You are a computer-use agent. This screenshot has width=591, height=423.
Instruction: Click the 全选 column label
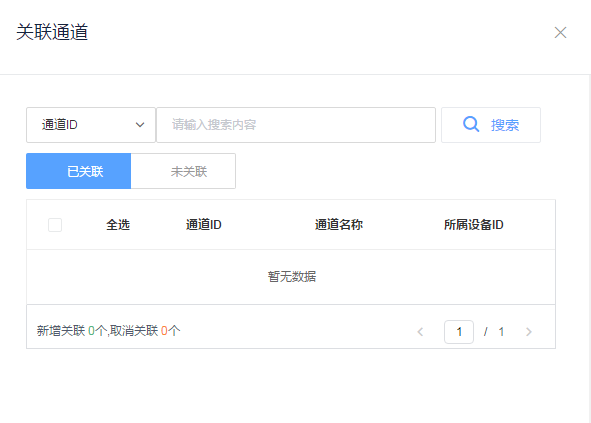pos(118,225)
